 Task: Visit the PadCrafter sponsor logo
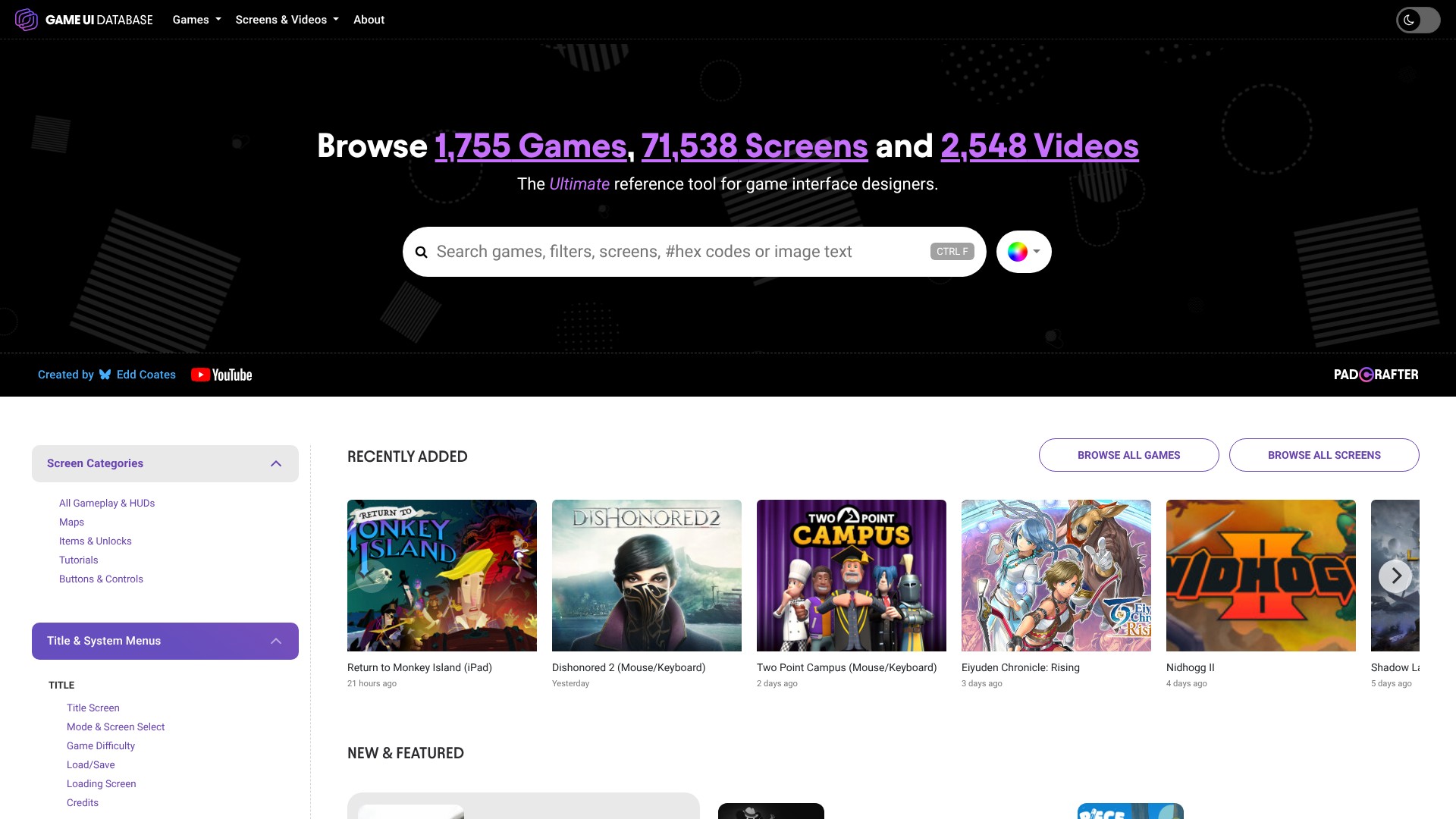coord(1376,375)
